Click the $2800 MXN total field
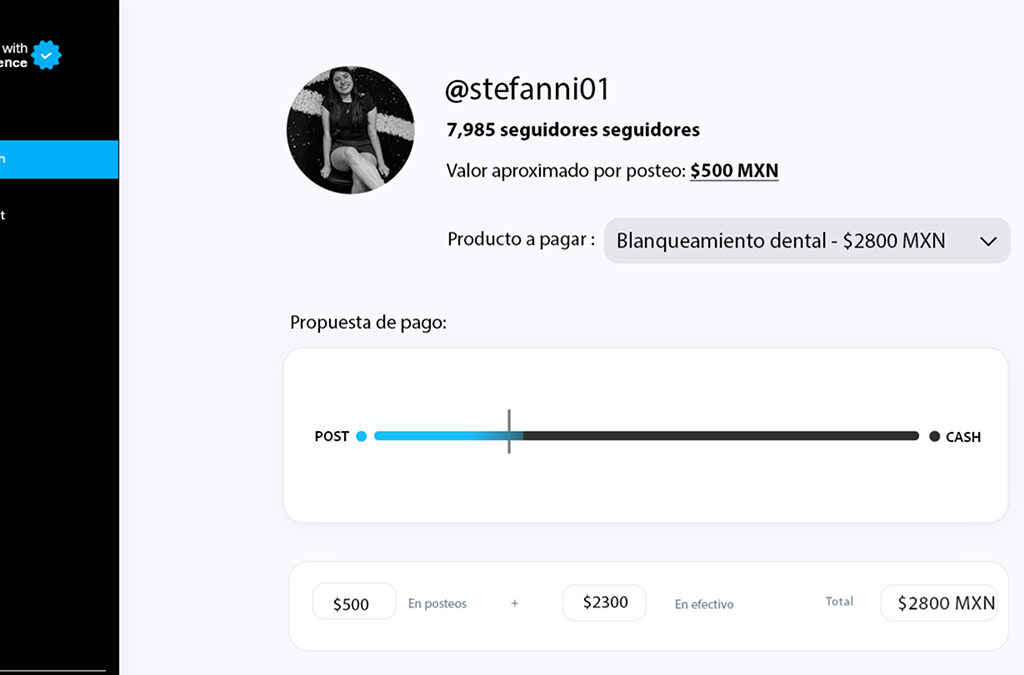The height and width of the screenshot is (675, 1024). [x=939, y=602]
